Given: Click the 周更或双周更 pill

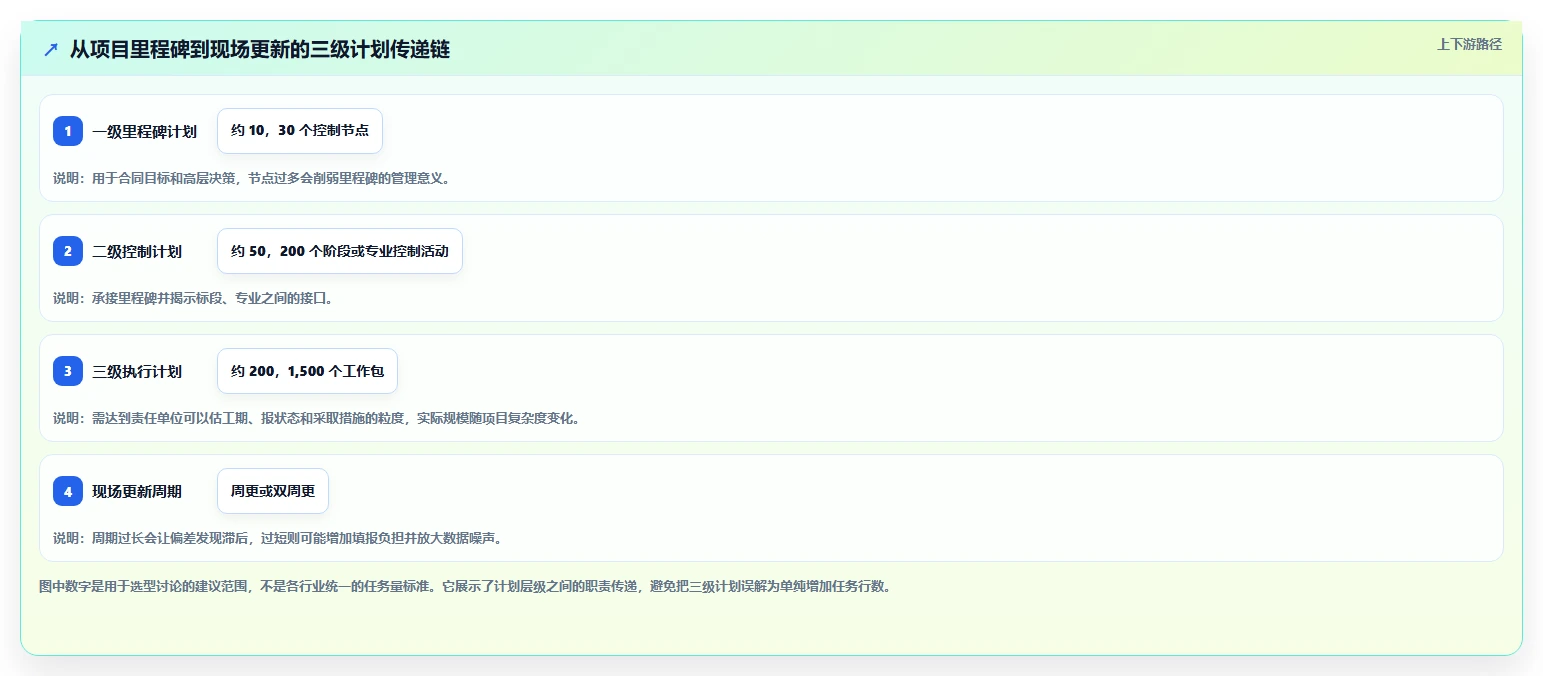Looking at the screenshot, I should [273, 491].
